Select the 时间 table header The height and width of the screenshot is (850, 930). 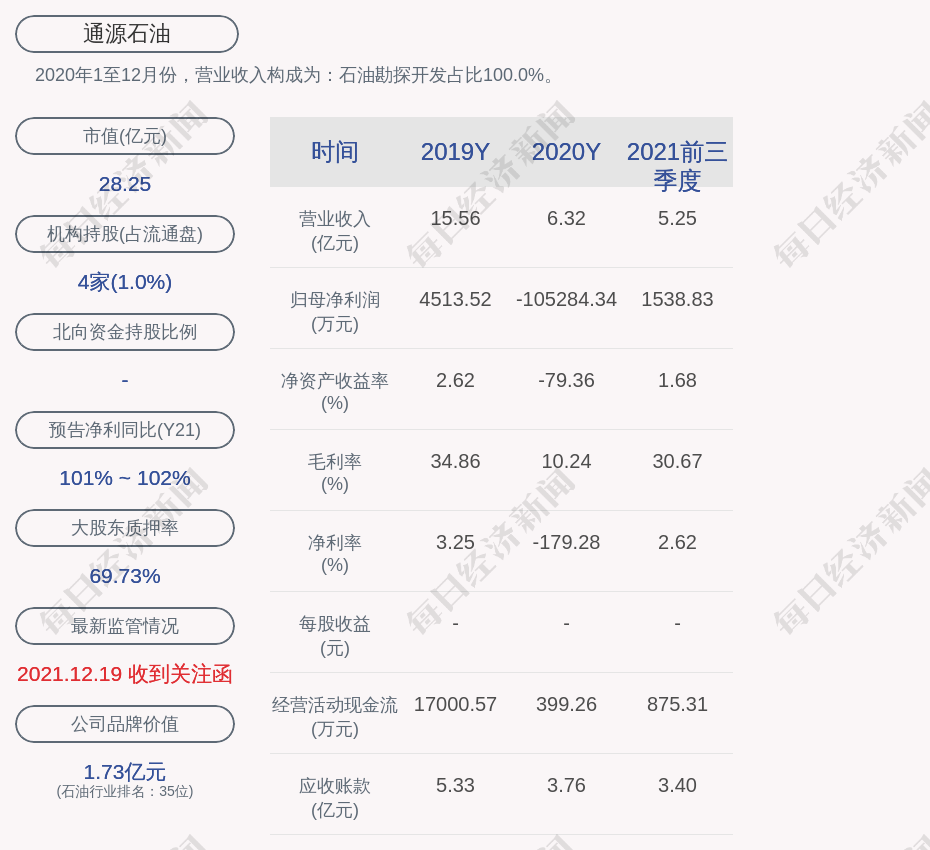[335, 152]
